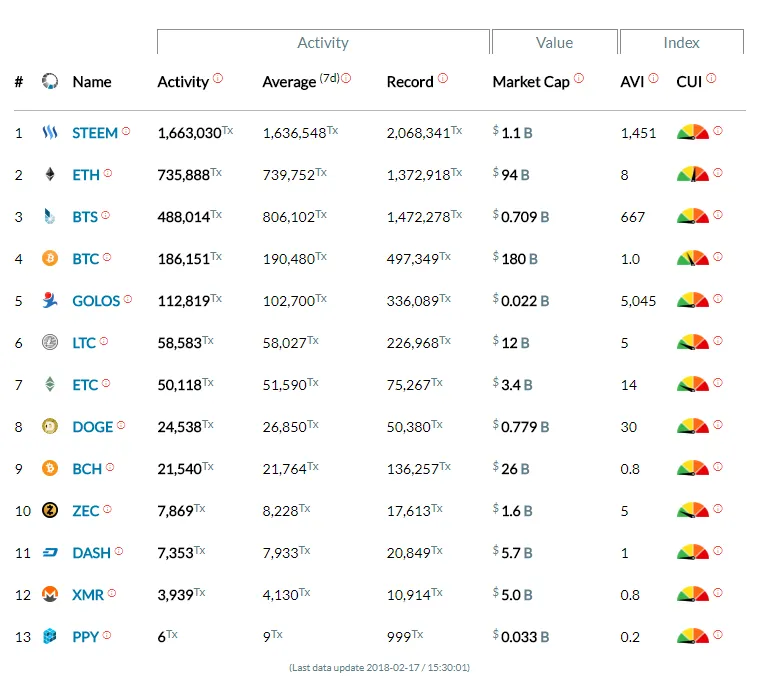Image resolution: width=762 pixels, height=687 pixels.
Task: Click the orange BTC logo icon
Action: [x=50, y=258]
